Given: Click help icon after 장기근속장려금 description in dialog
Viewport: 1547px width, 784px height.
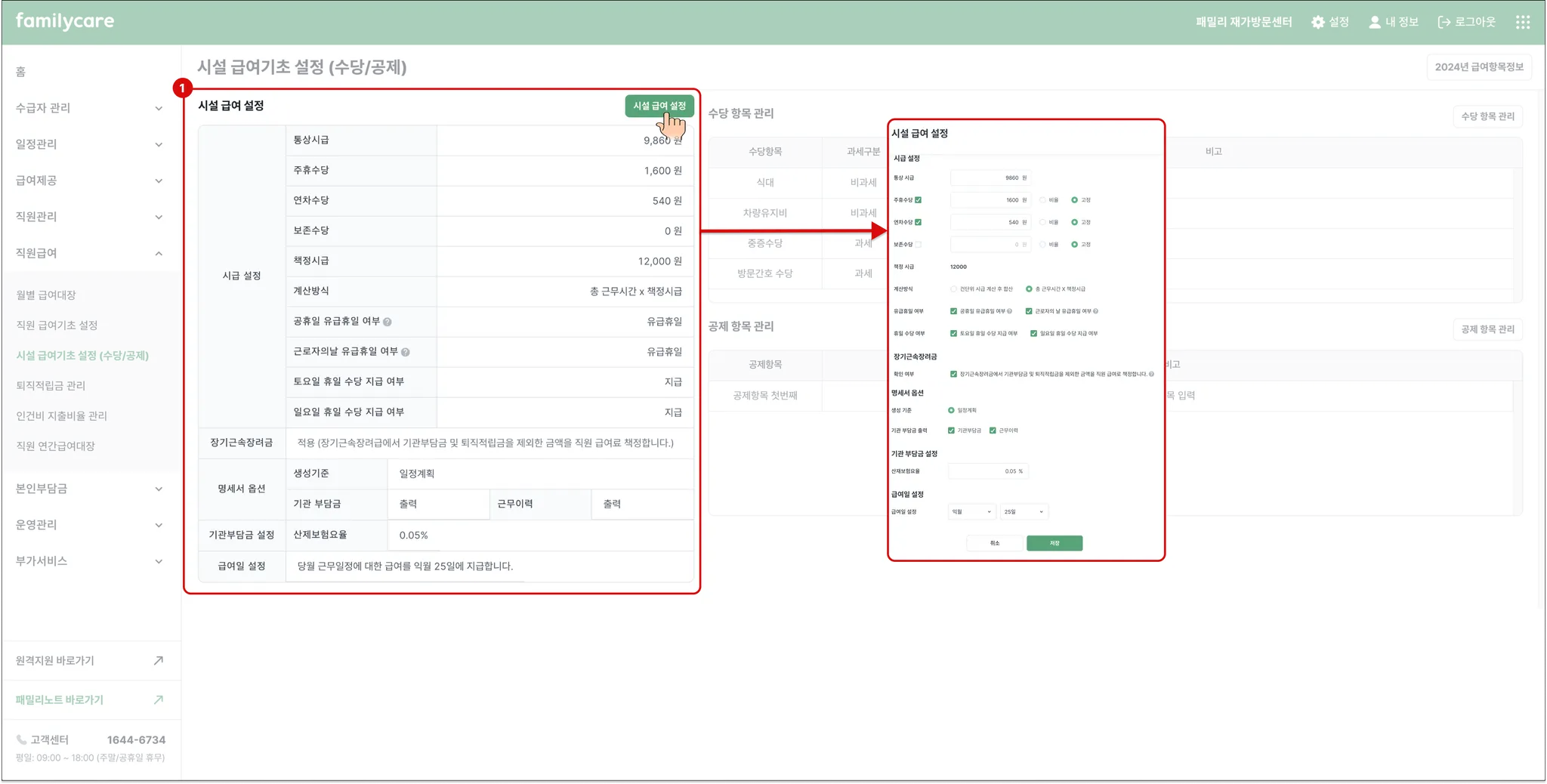Looking at the screenshot, I should tap(1152, 374).
